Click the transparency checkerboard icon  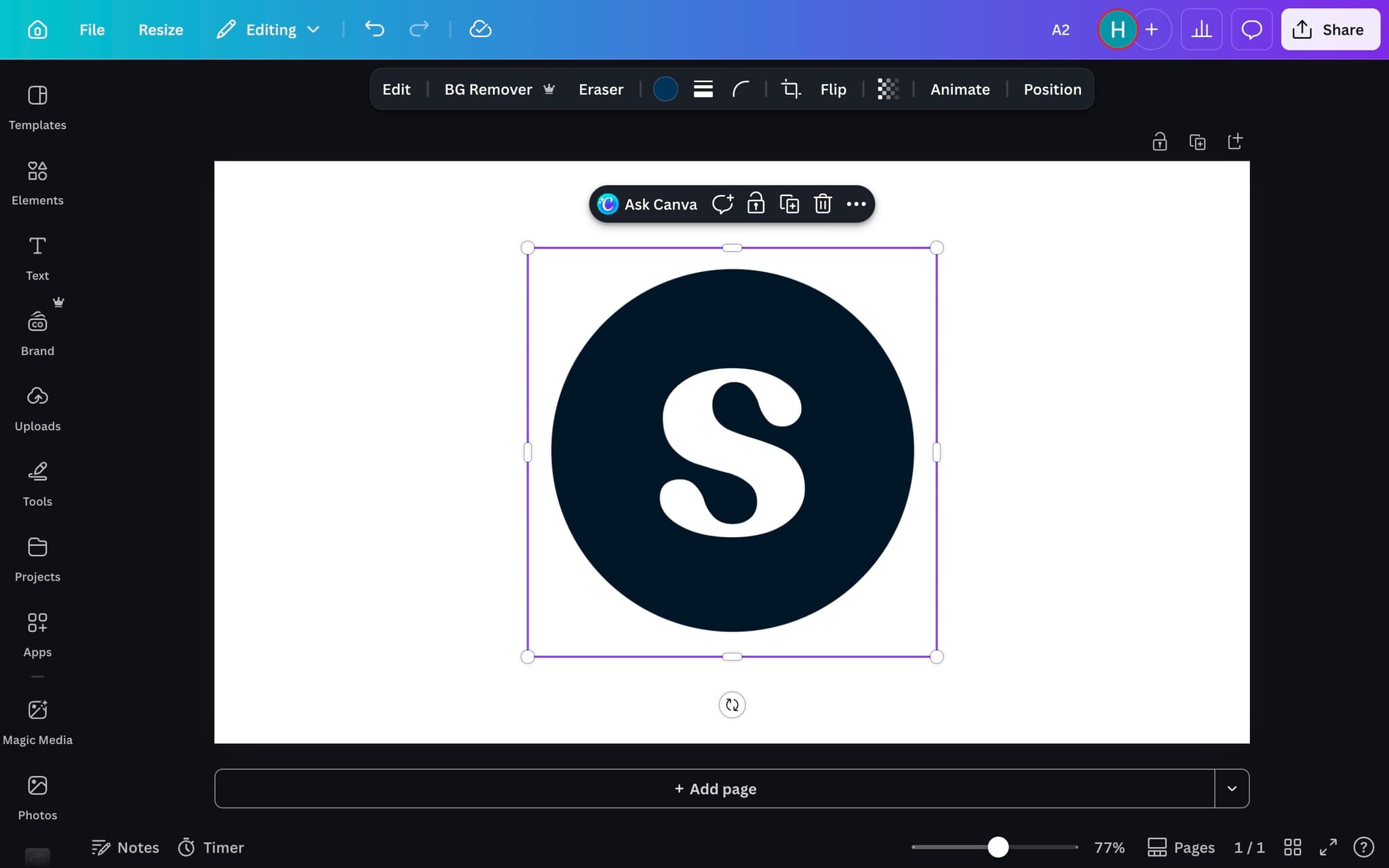[888, 89]
